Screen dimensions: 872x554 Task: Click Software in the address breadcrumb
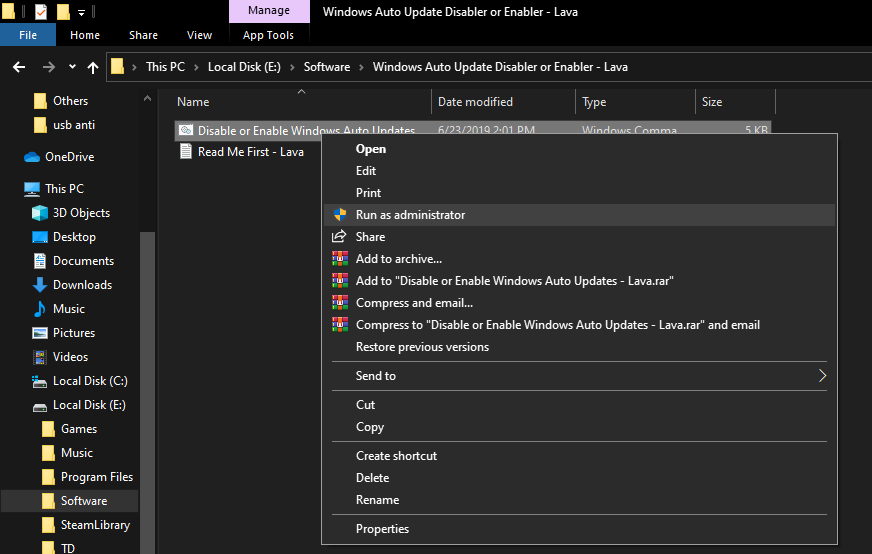(x=327, y=67)
